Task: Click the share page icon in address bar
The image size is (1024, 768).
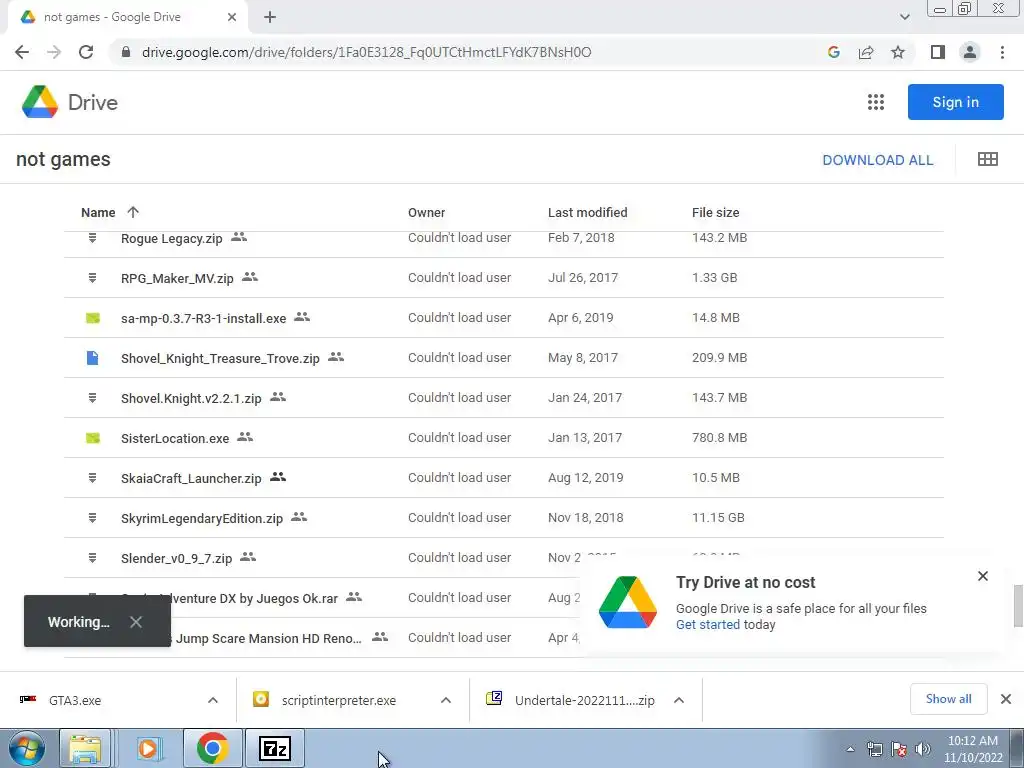Action: (x=866, y=52)
